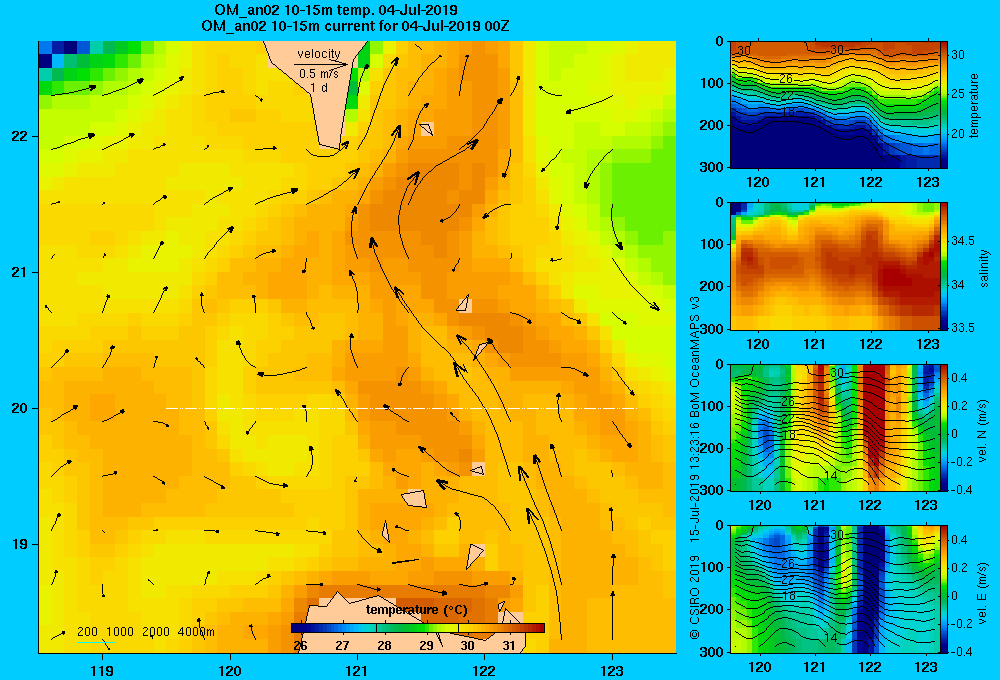Click the title line 'OM_an02 10-15m temp. 04-Jul-2019'
1000x680 pixels.
coord(336,10)
